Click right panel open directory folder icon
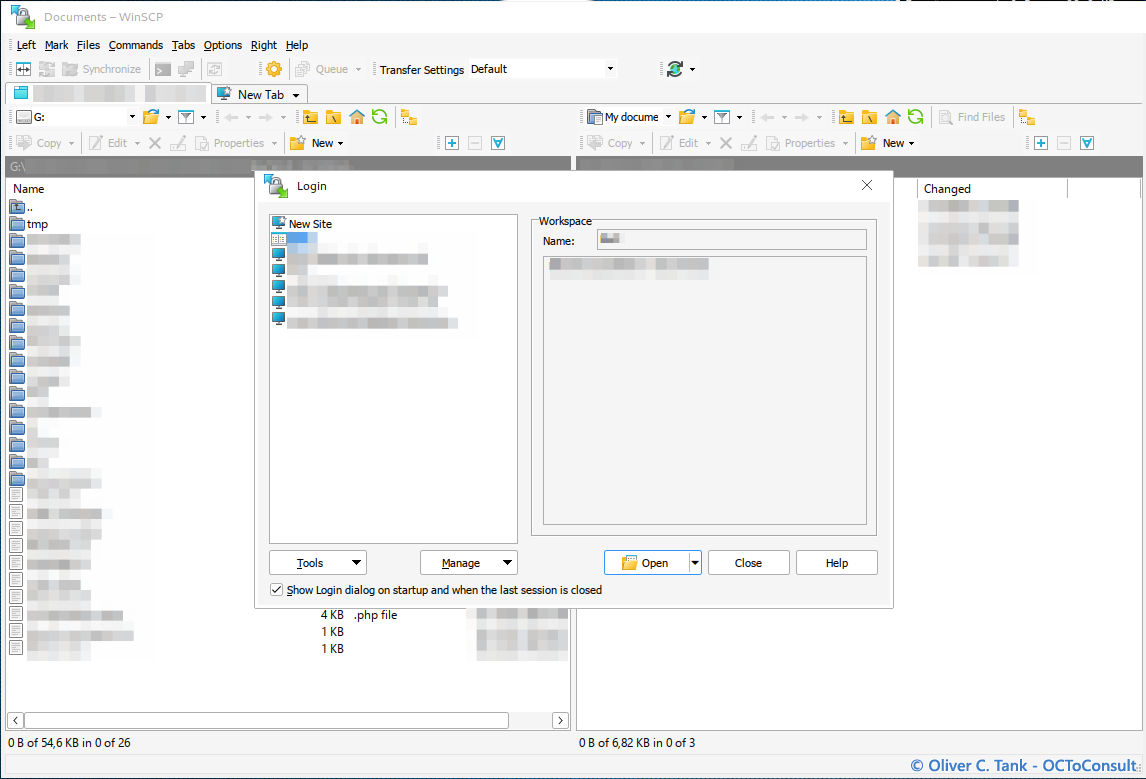This screenshot has width=1146, height=779. pyautogui.click(x=687, y=117)
